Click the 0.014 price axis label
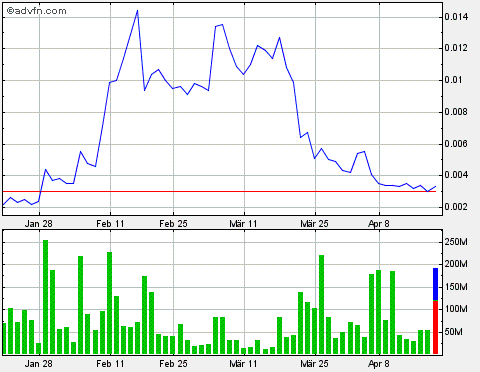480x372 pixels. [x=456, y=16]
